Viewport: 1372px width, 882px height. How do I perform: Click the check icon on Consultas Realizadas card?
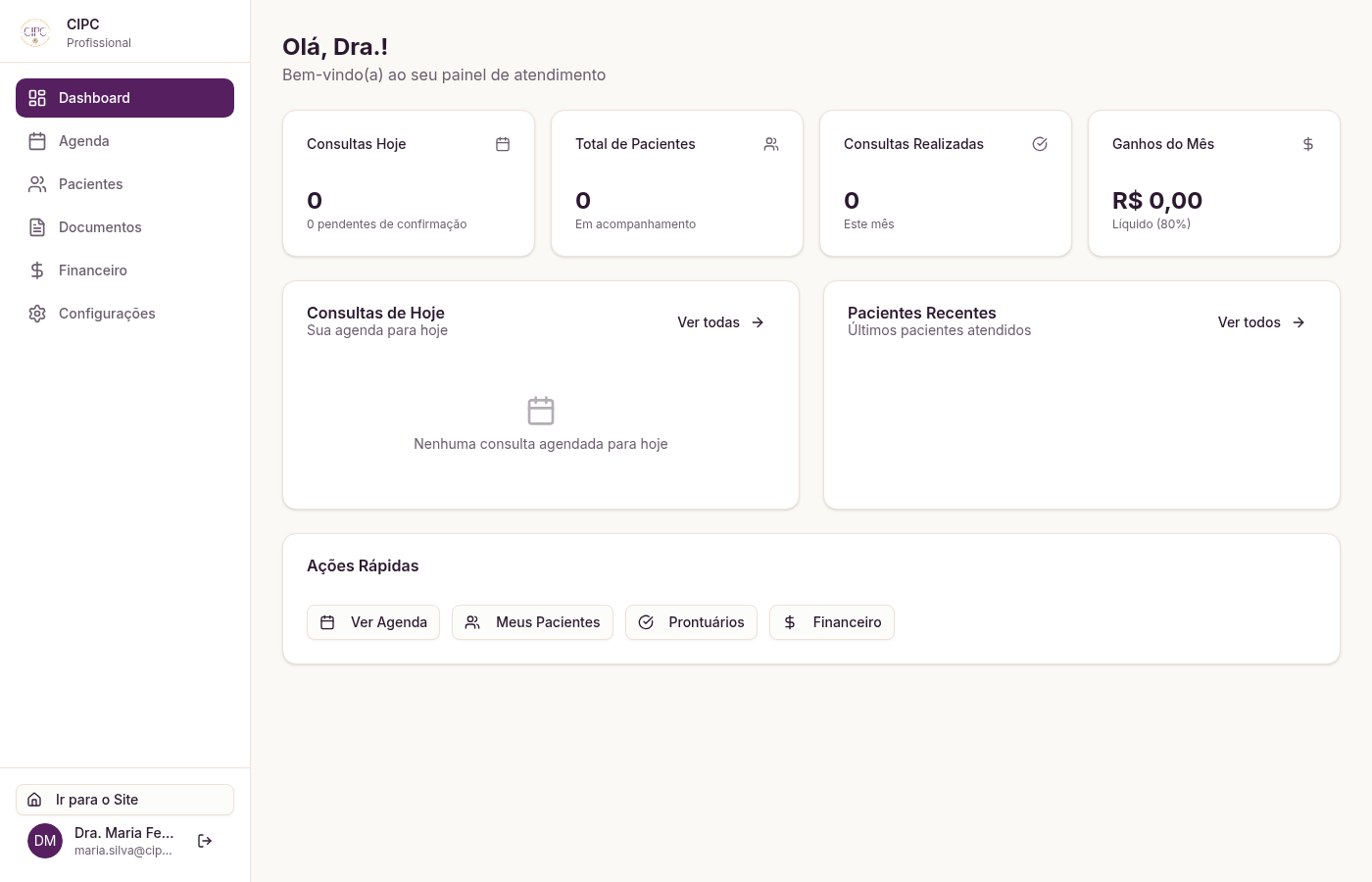coord(1040,144)
